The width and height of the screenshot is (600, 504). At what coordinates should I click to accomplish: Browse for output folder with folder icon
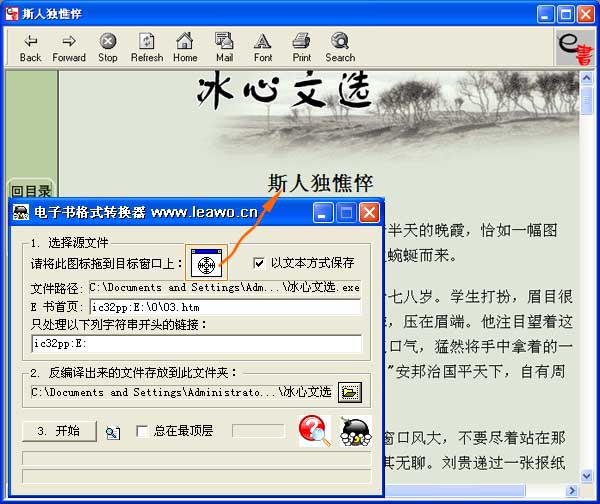[x=349, y=392]
